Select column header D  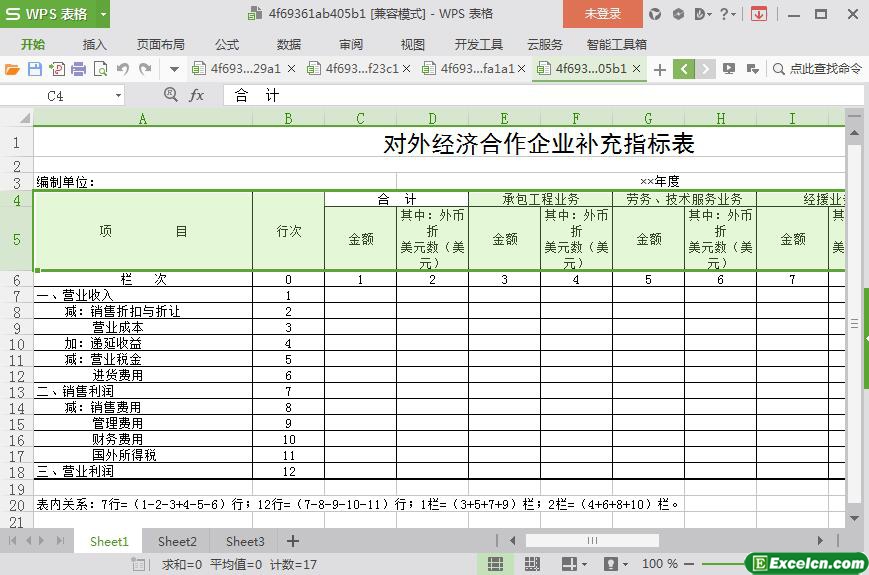point(432,118)
